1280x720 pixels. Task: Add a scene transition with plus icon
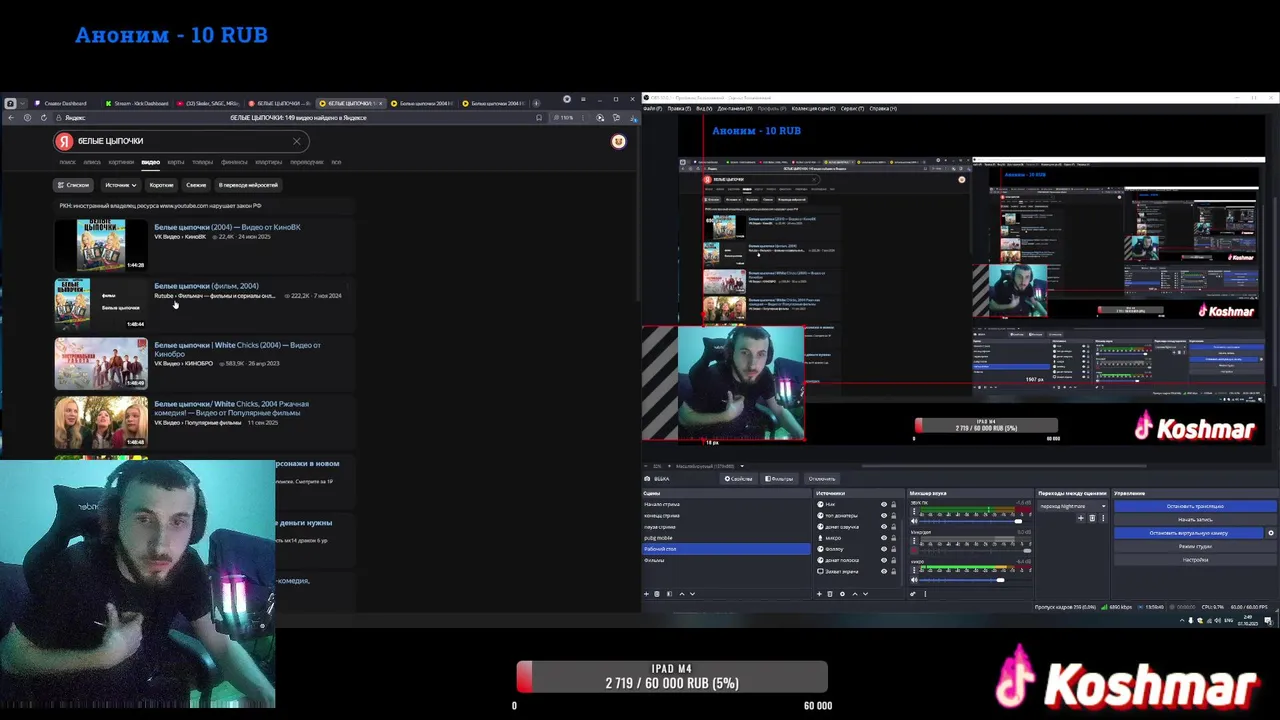1080,518
